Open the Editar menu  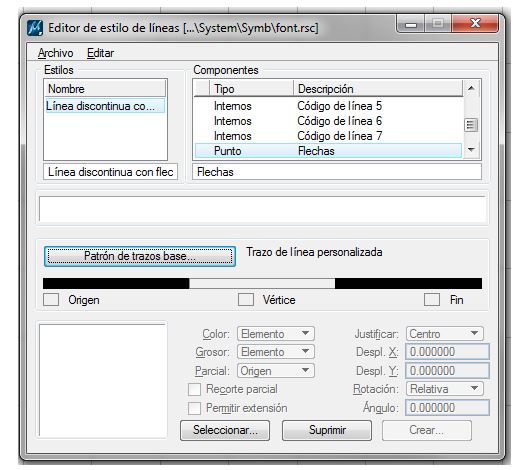pos(100,53)
